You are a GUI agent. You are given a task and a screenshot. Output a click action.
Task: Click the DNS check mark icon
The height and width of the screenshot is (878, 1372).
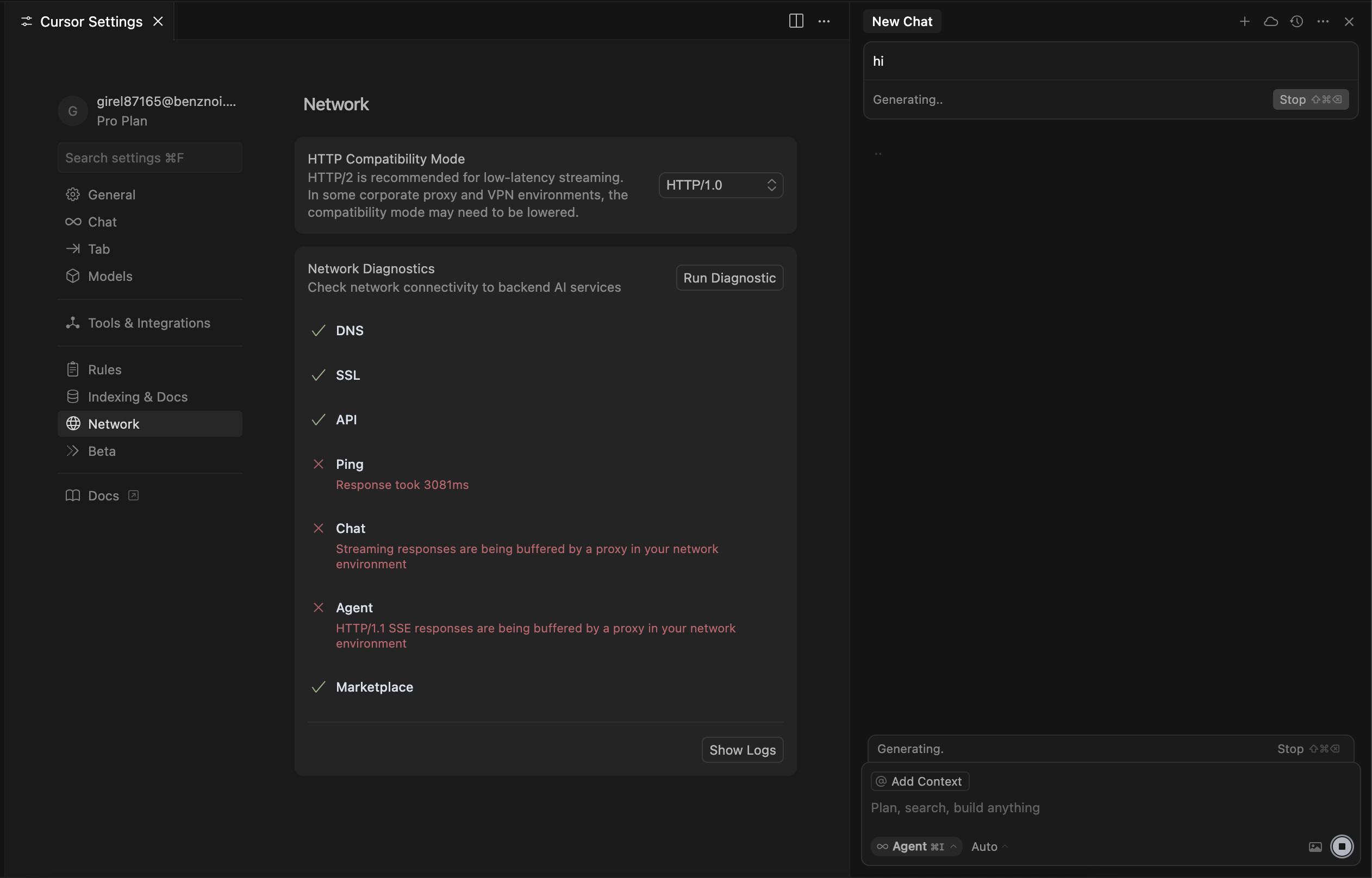319,331
